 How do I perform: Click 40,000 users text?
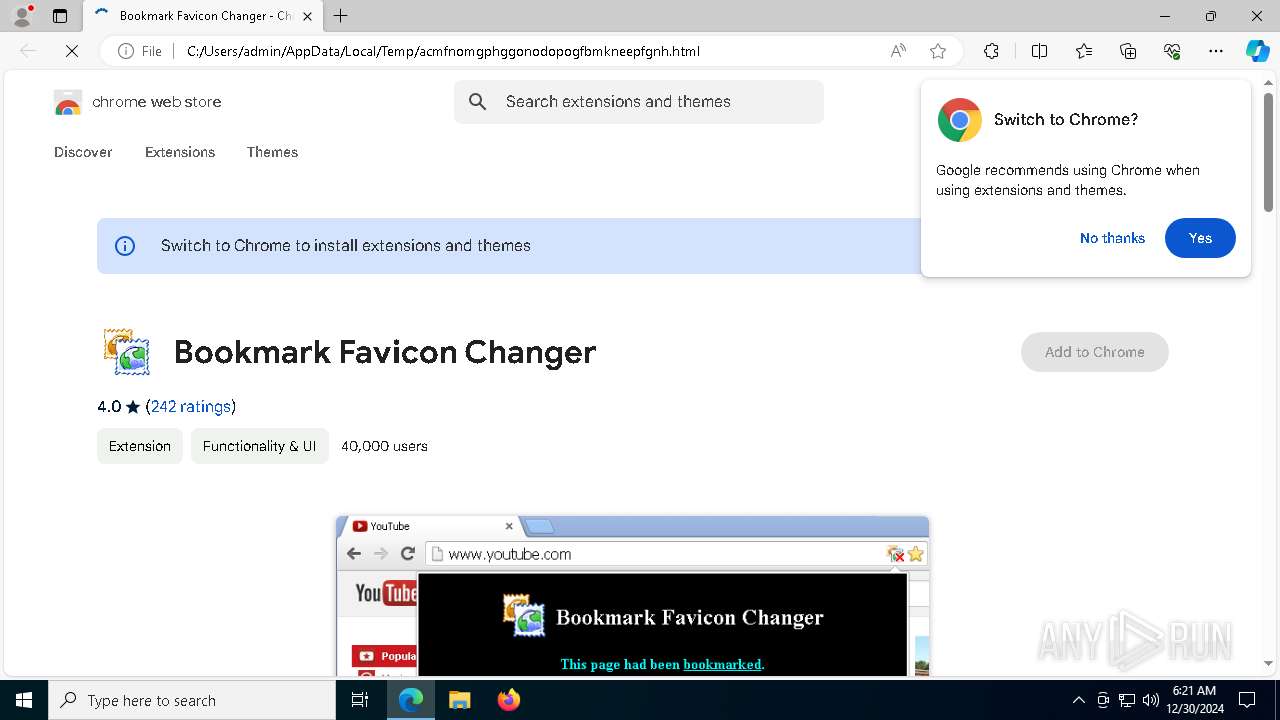click(x=384, y=446)
